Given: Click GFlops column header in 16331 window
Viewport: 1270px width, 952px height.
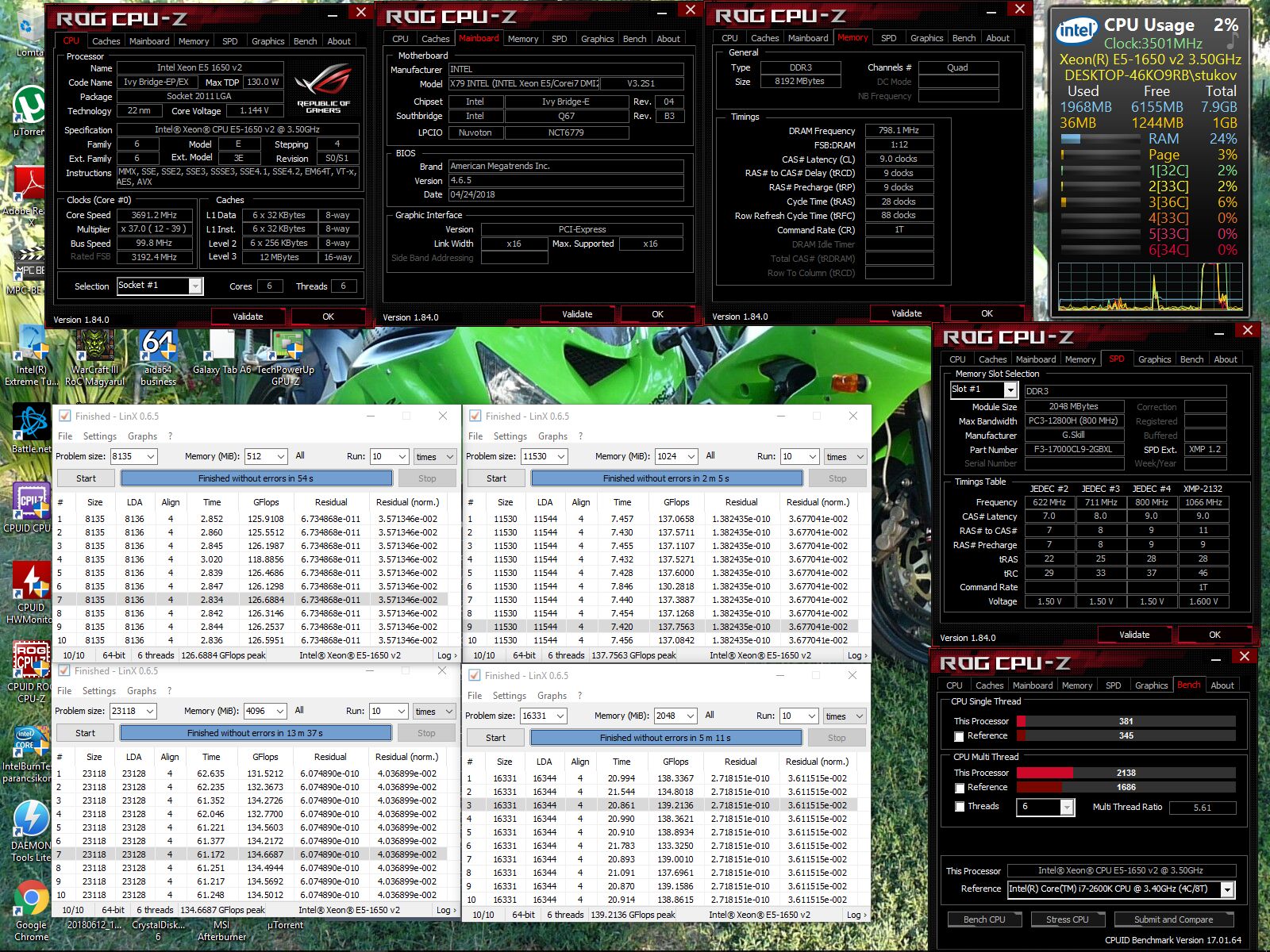Looking at the screenshot, I should tap(675, 762).
